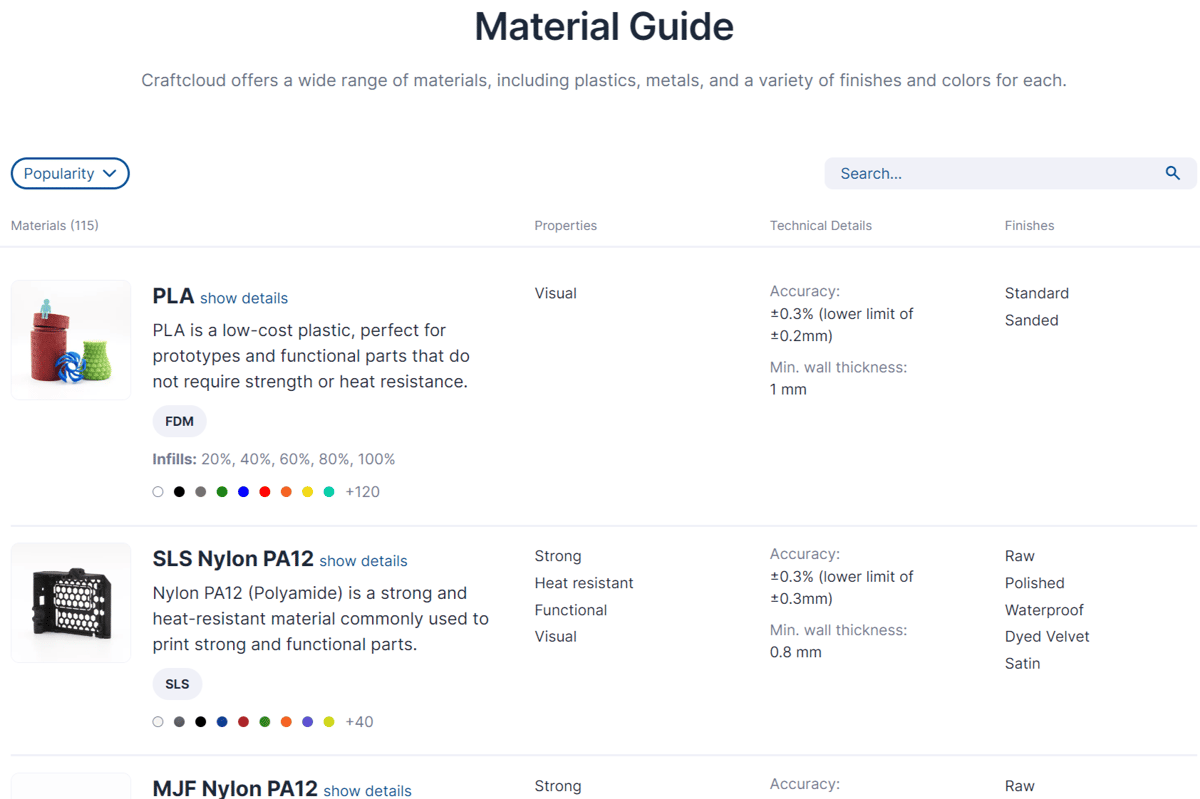This screenshot has width=1200, height=799.
Task: Select the dark red SLS Nylon swatch
Action: pyautogui.click(x=243, y=722)
